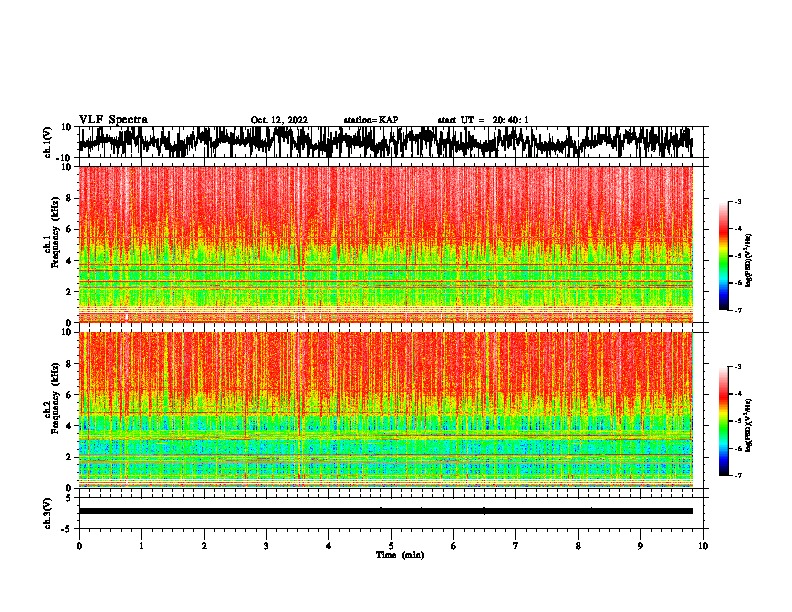Click the ch.2 colorbar log(PSD) label
This screenshot has width=792, height=612.
coord(749,425)
